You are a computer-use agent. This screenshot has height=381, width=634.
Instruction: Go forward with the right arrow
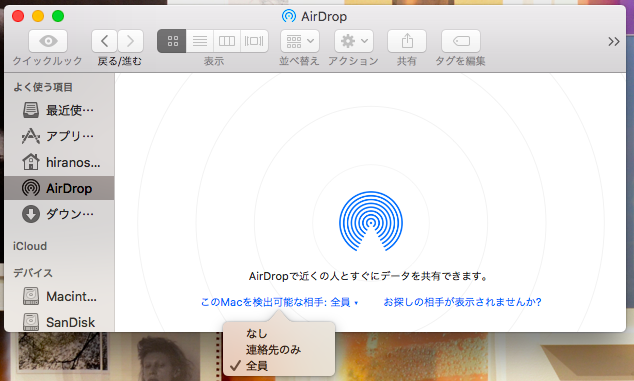(130, 41)
